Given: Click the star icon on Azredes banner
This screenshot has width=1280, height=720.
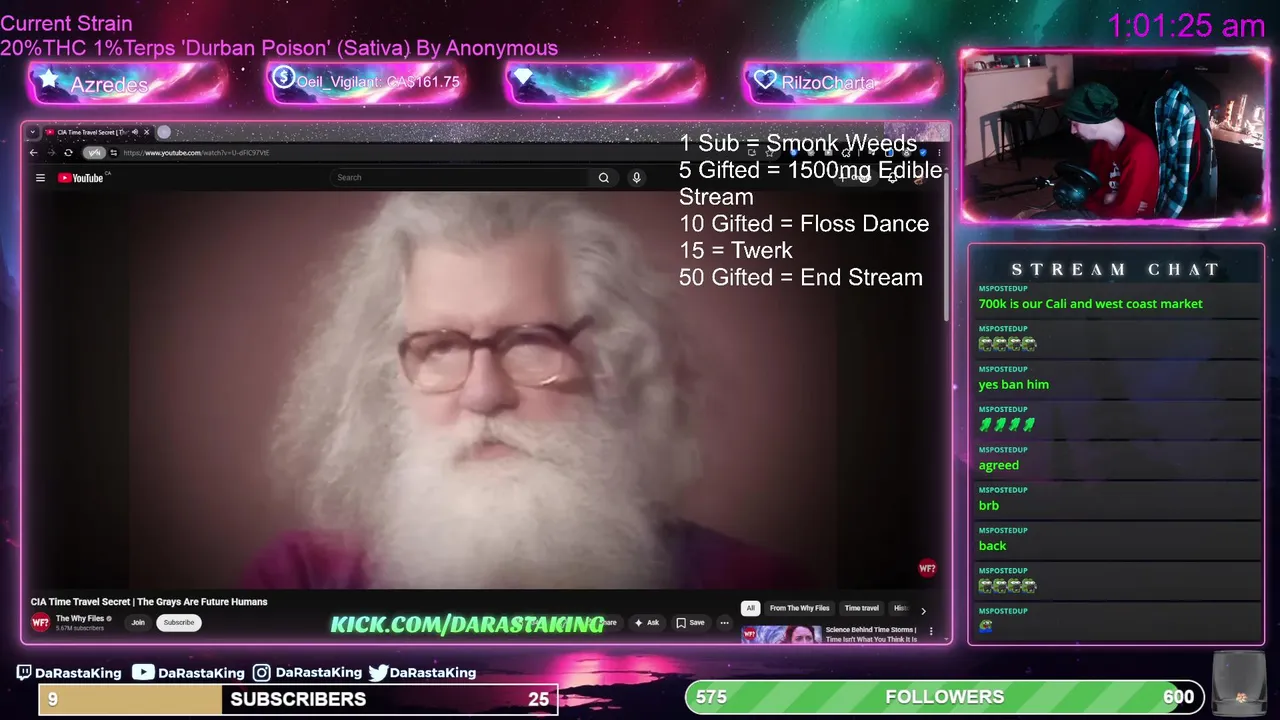Looking at the screenshot, I should (48, 79).
